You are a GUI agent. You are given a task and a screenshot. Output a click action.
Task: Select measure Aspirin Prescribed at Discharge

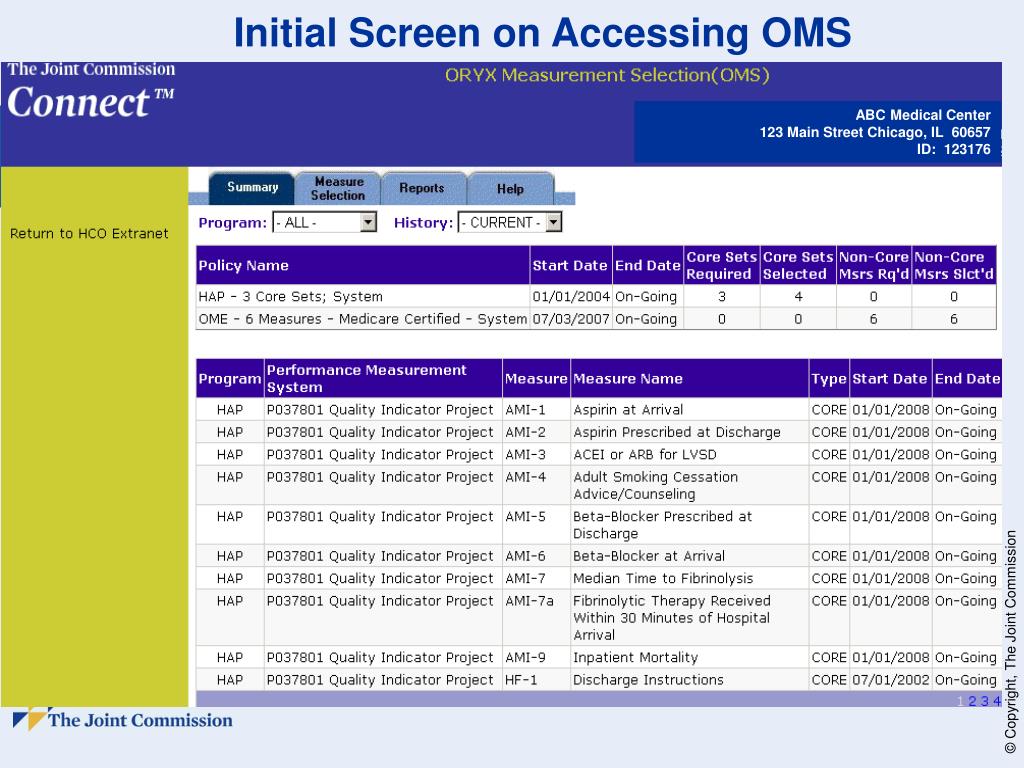click(x=677, y=432)
